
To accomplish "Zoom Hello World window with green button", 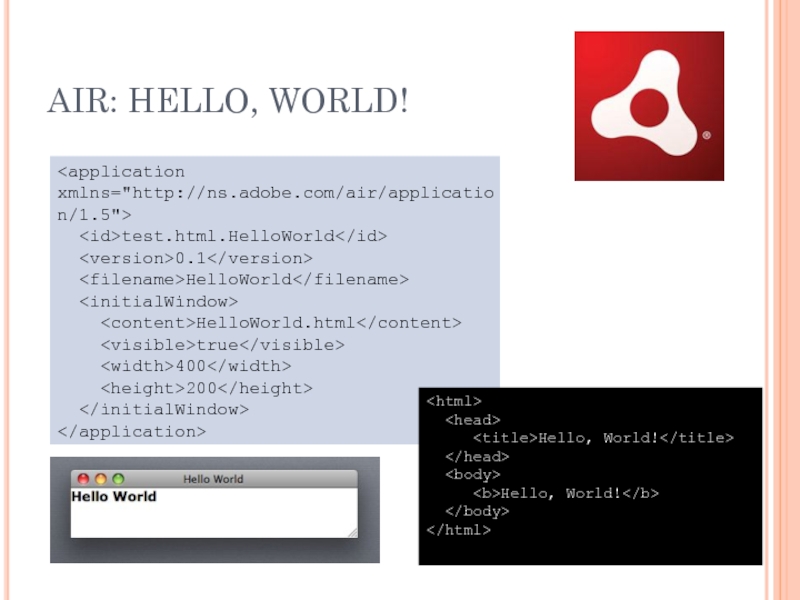I will 118,479.
